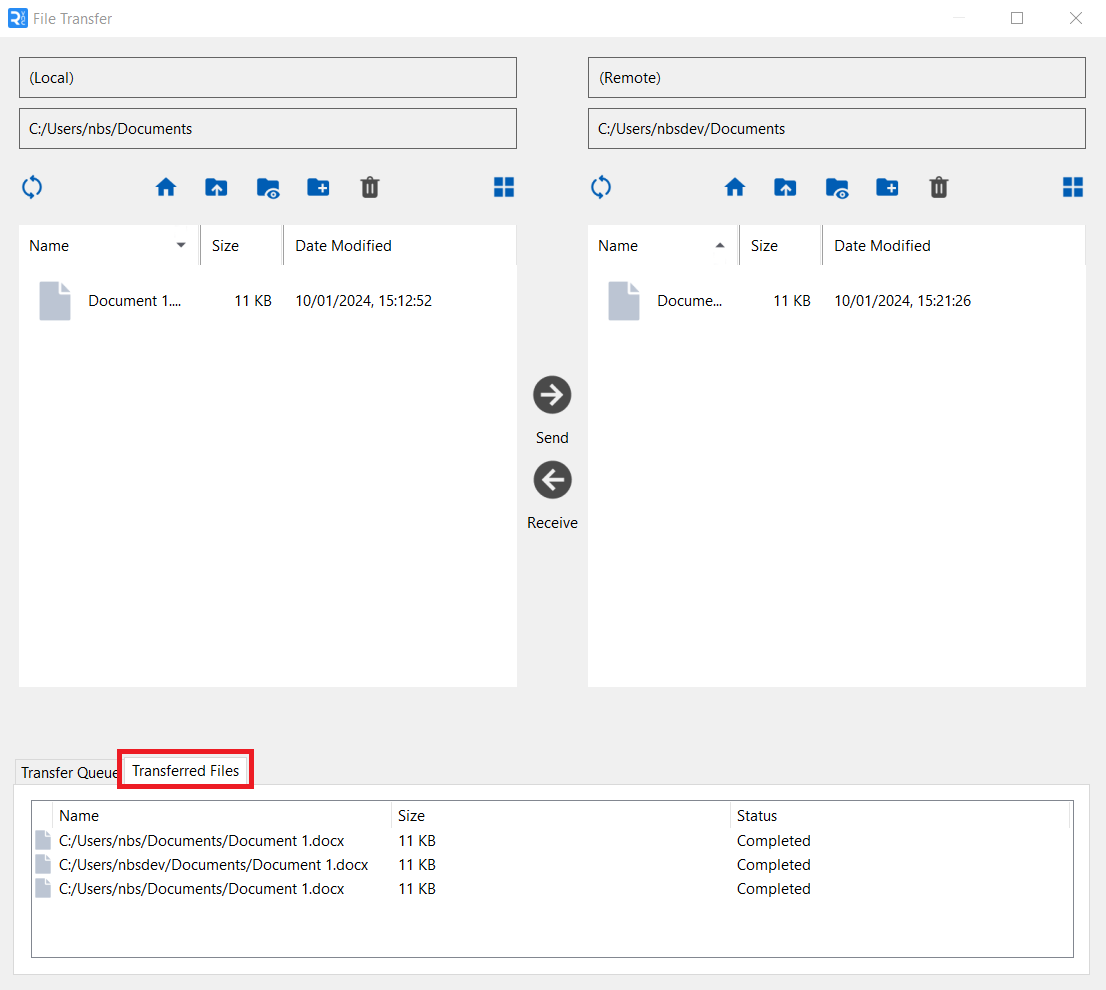
Task: Go to home folder in local panel
Action: [166, 187]
